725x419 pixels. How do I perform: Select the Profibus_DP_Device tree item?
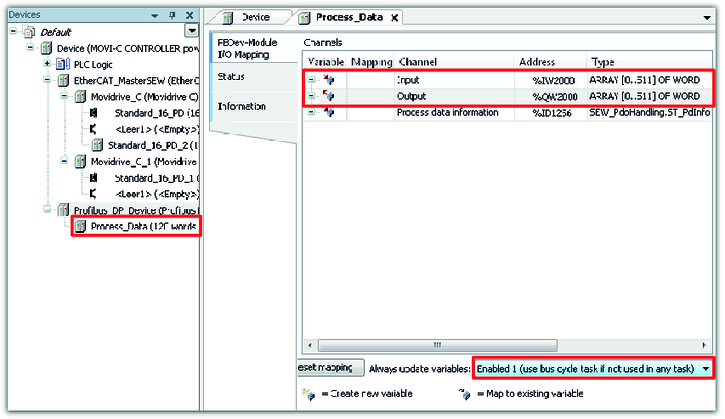tap(110, 210)
